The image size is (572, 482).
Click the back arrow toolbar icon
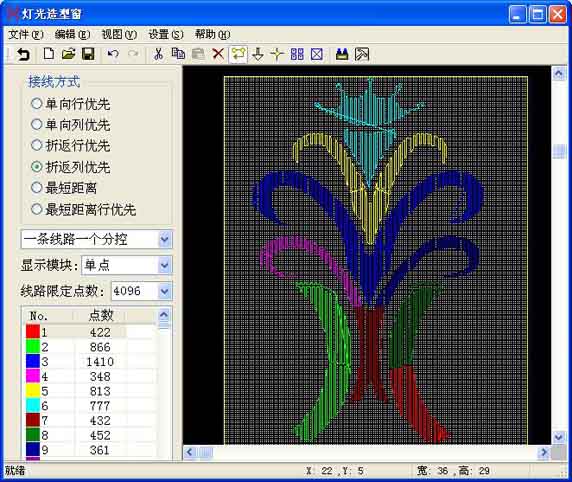(x=23, y=55)
